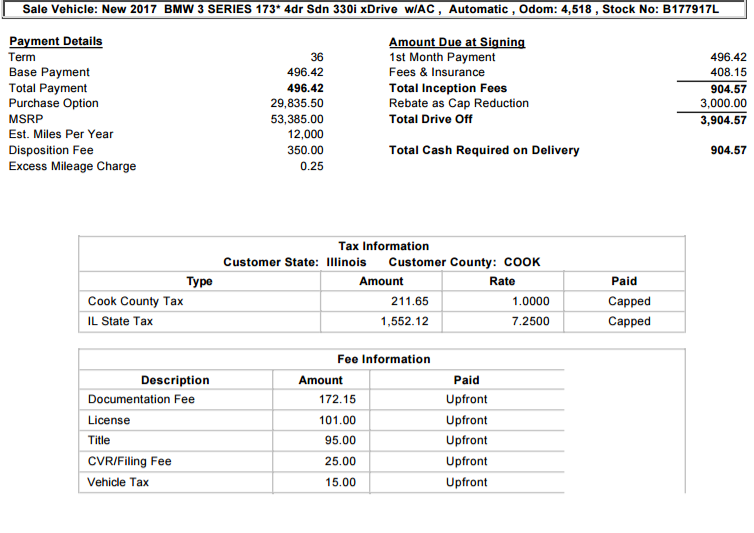Select Est. Miles Per Year value 12,000
This screenshot has height=533, width=754.
[305, 134]
